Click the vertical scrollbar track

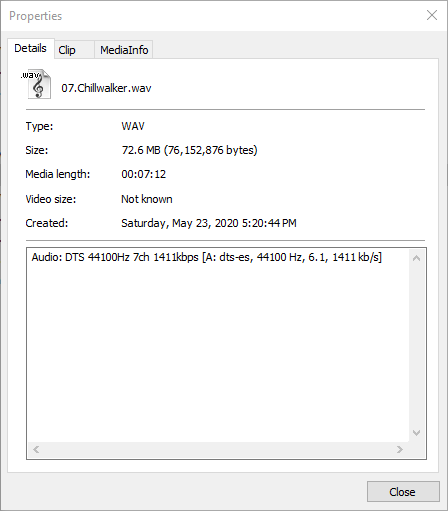coord(416,346)
